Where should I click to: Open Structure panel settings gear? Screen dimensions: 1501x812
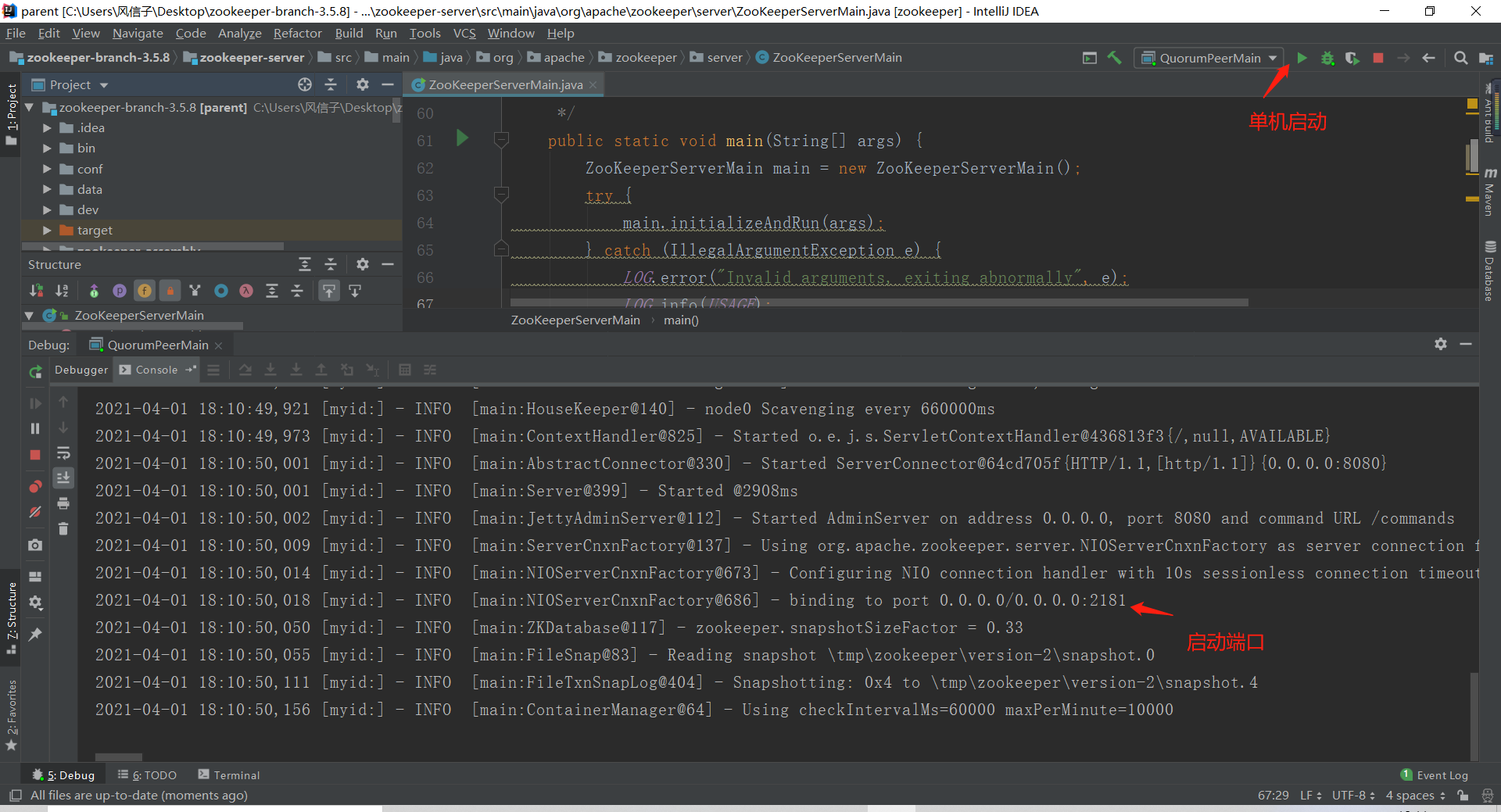[x=362, y=264]
